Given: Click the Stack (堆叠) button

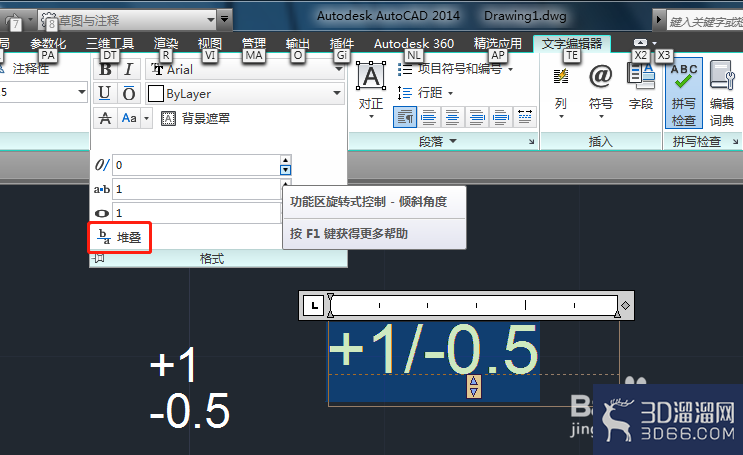Looking at the screenshot, I should [x=119, y=237].
